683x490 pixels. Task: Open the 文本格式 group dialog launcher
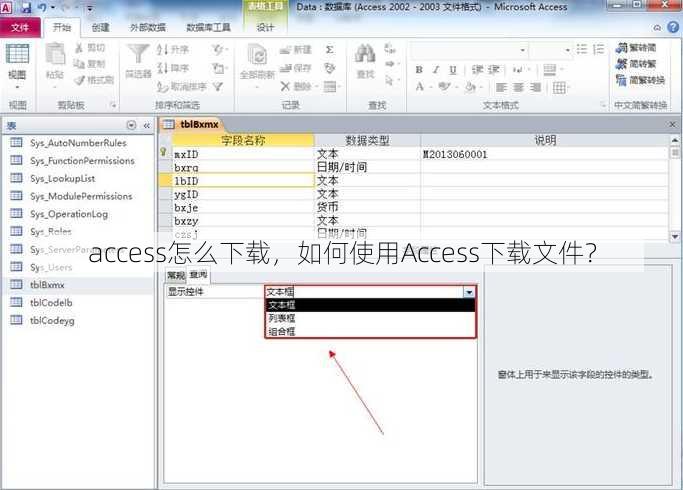click(603, 105)
